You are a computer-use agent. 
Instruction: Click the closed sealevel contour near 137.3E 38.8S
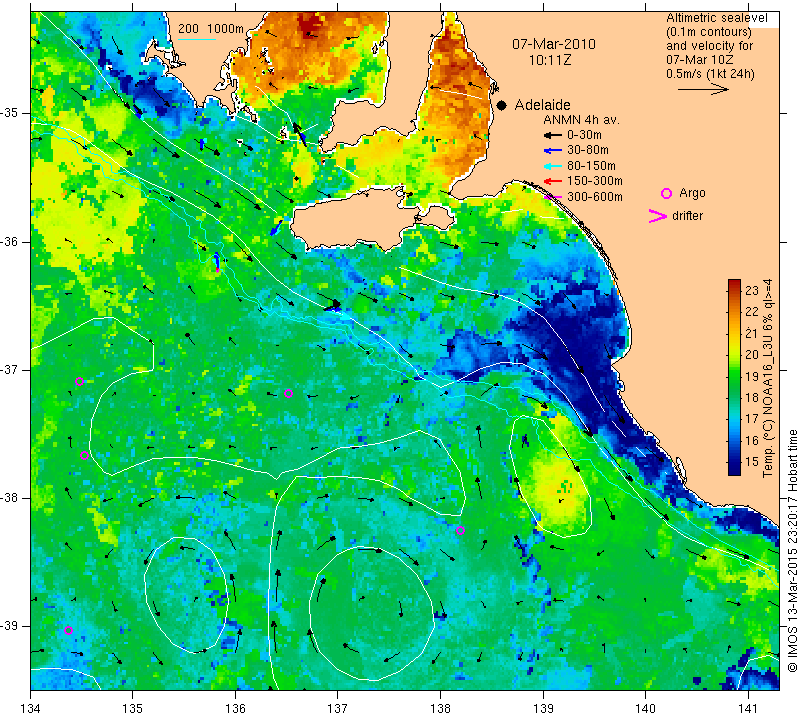[372, 614]
